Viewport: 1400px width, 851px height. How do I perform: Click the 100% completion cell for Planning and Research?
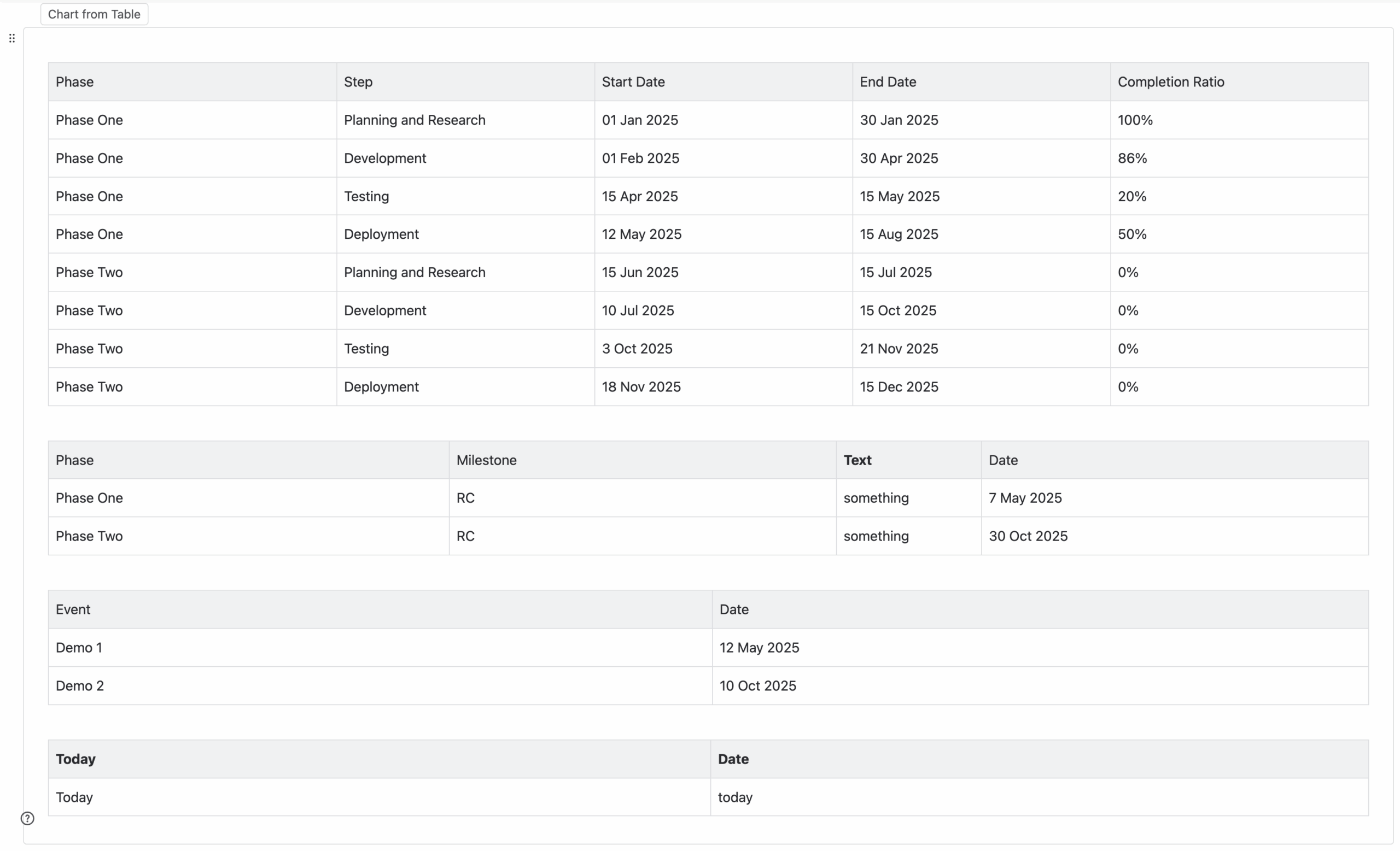[1134, 120]
